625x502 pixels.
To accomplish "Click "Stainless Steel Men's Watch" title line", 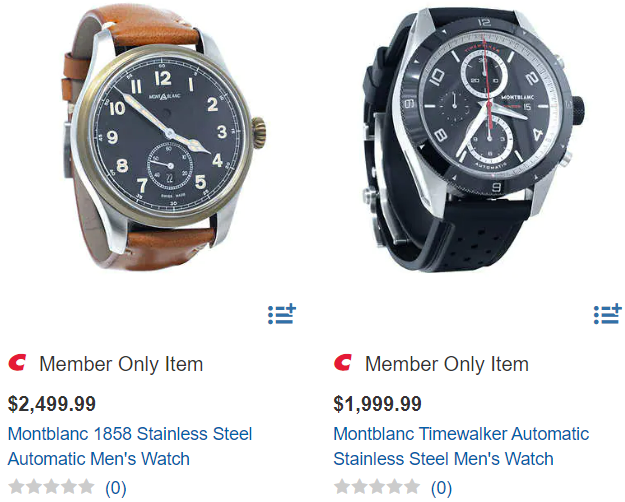I will coord(443,459).
